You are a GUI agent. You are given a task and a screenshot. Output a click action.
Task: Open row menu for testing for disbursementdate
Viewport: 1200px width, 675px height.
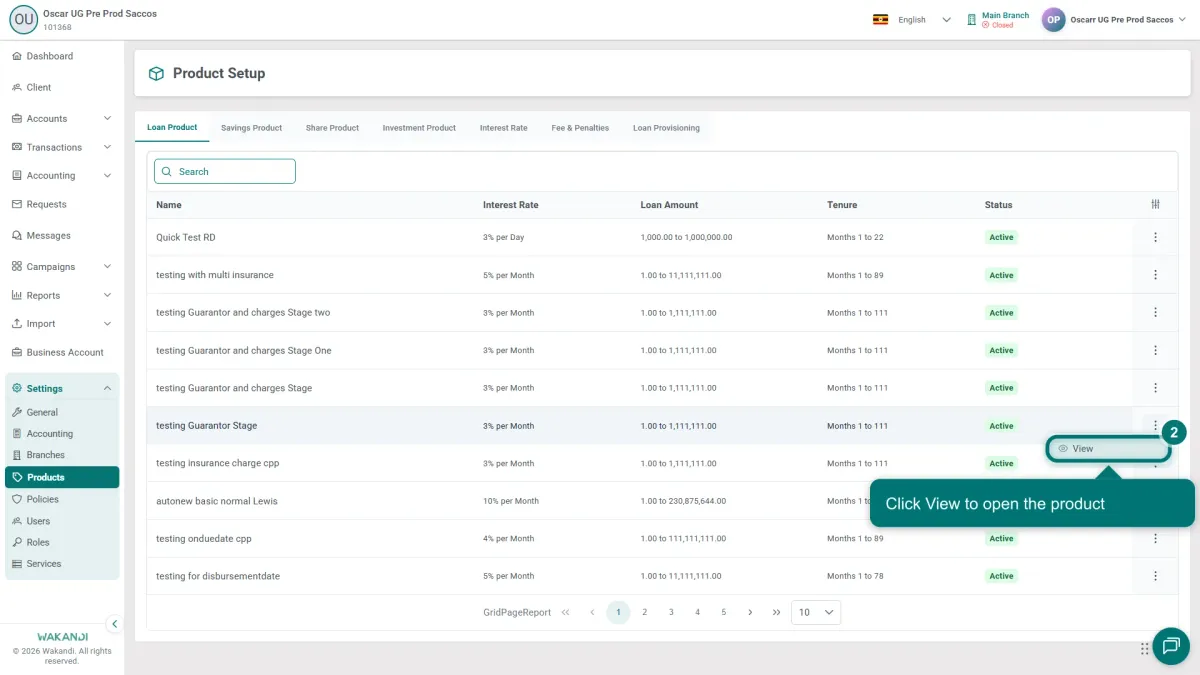click(1155, 576)
